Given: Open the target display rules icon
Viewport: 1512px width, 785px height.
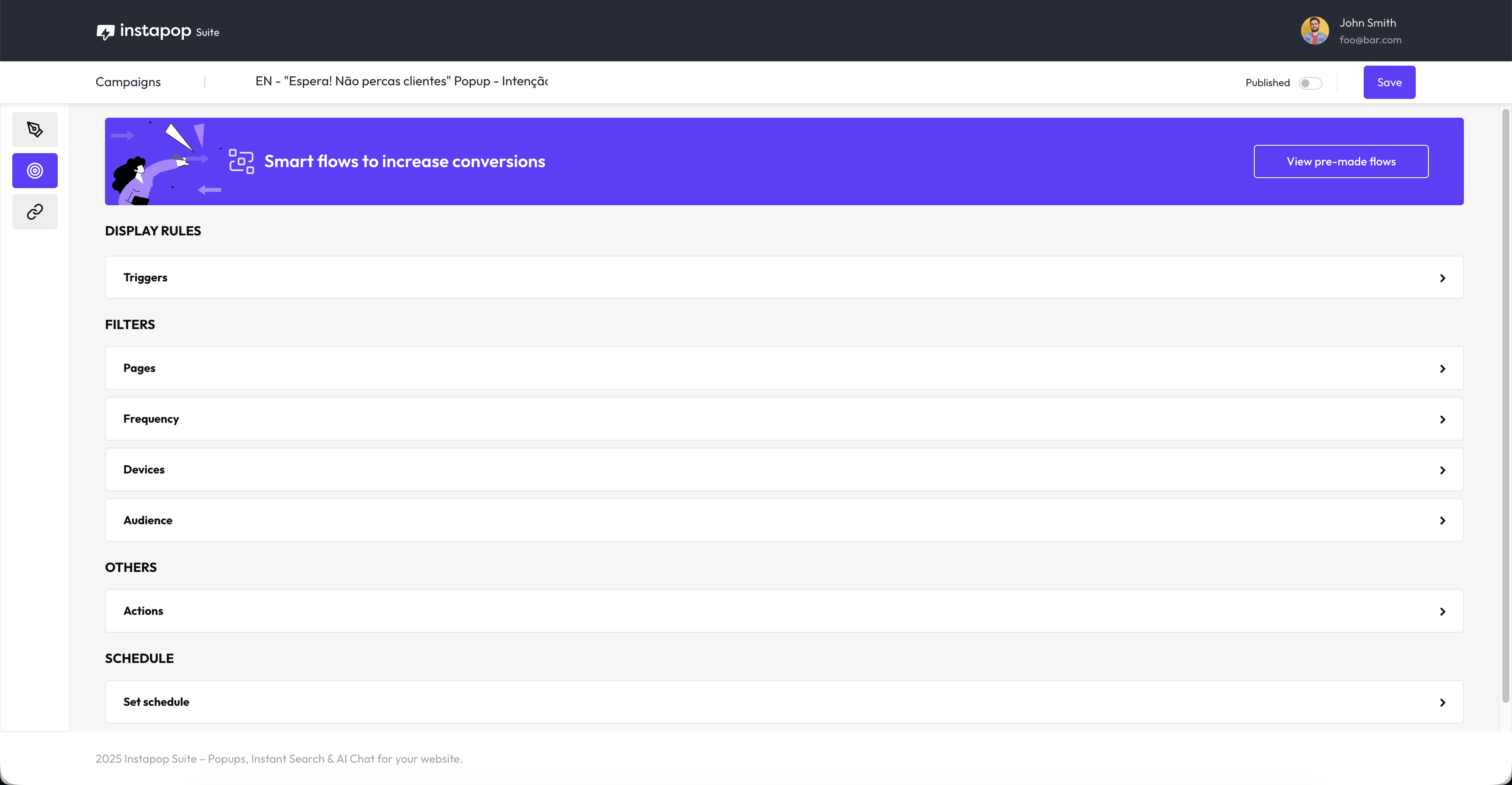Looking at the screenshot, I should tap(35, 171).
